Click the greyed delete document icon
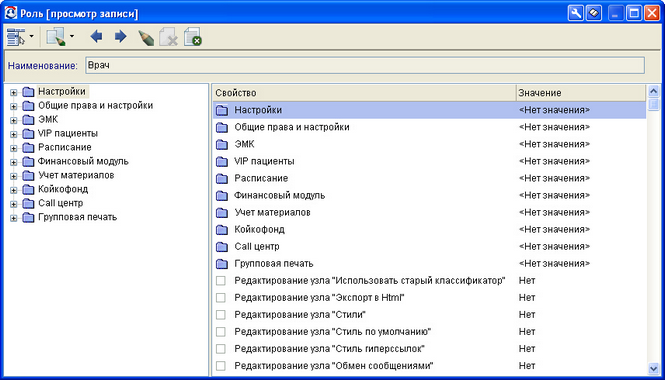 pyautogui.click(x=168, y=37)
